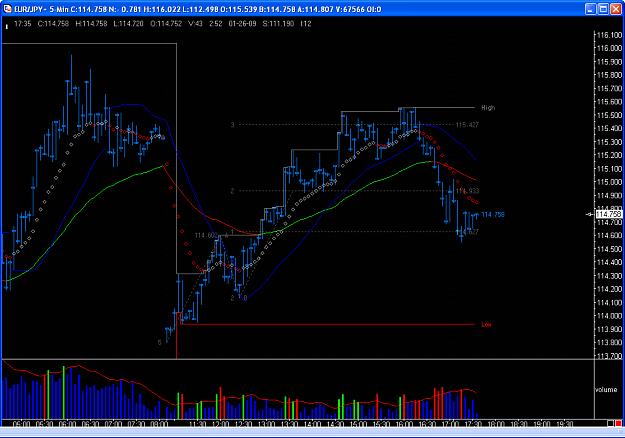Screen dimensions: 625x438
Task: Click 07:30 on the time axis
Action: [136, 424]
